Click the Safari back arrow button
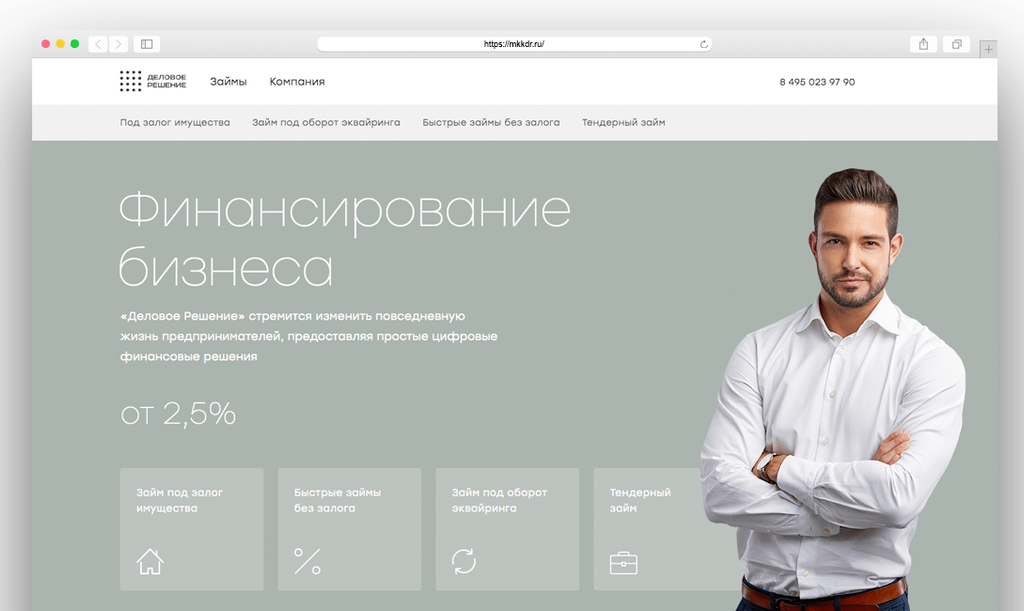Screen dimensions: 1024x611 click(98, 44)
